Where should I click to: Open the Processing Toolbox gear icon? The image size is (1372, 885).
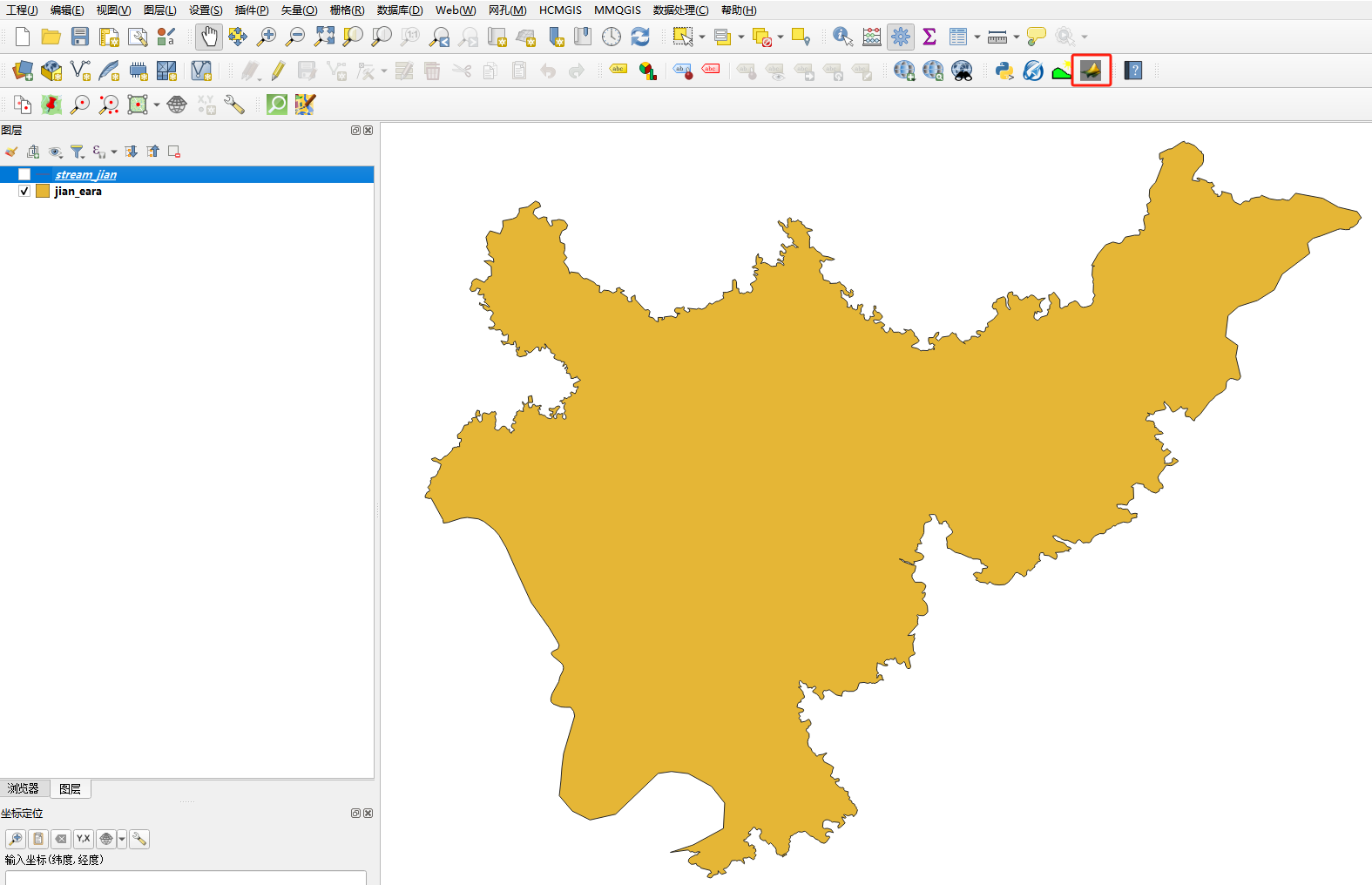tap(901, 37)
